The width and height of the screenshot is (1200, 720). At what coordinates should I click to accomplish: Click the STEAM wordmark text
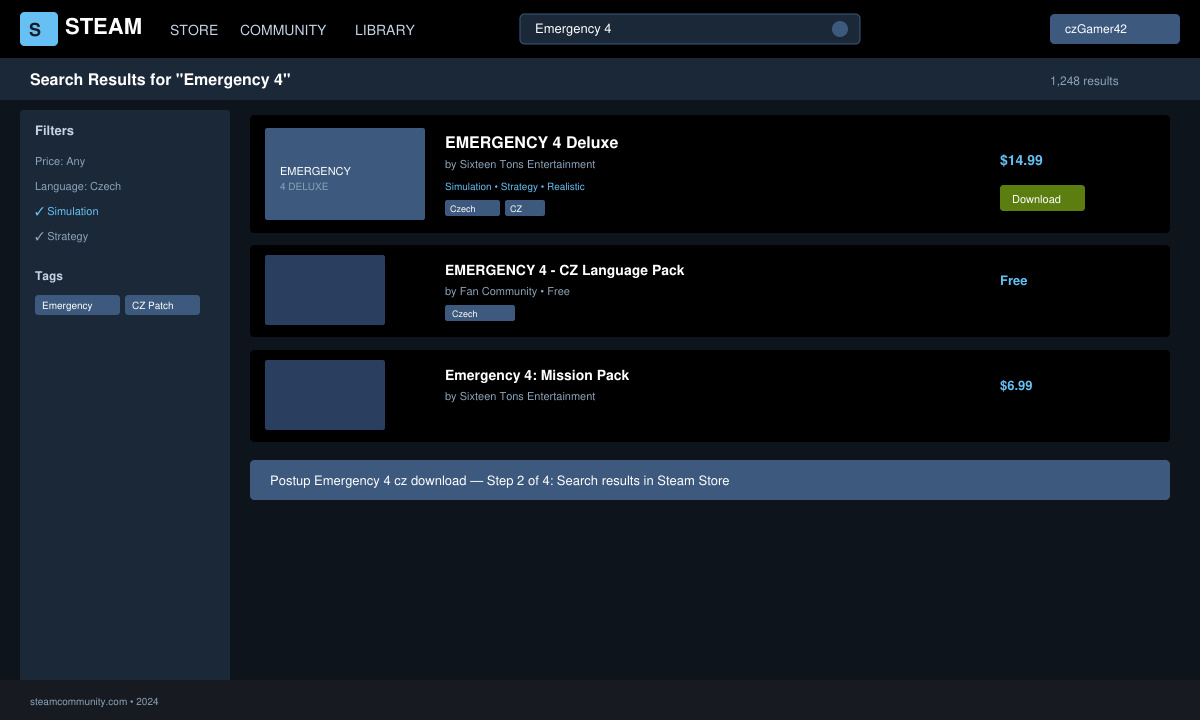point(103,27)
